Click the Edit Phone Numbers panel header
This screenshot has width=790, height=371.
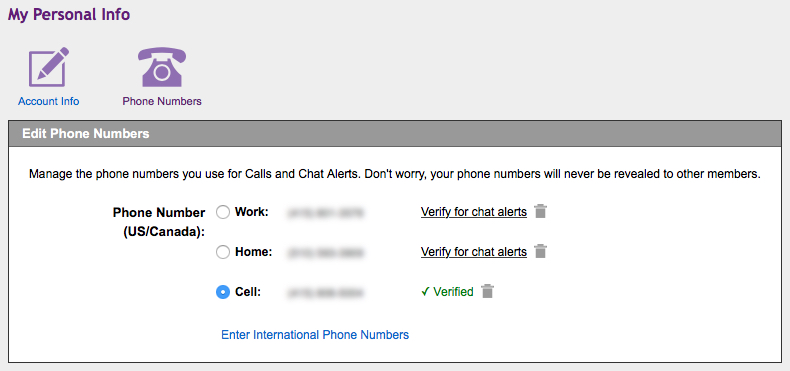(395, 134)
